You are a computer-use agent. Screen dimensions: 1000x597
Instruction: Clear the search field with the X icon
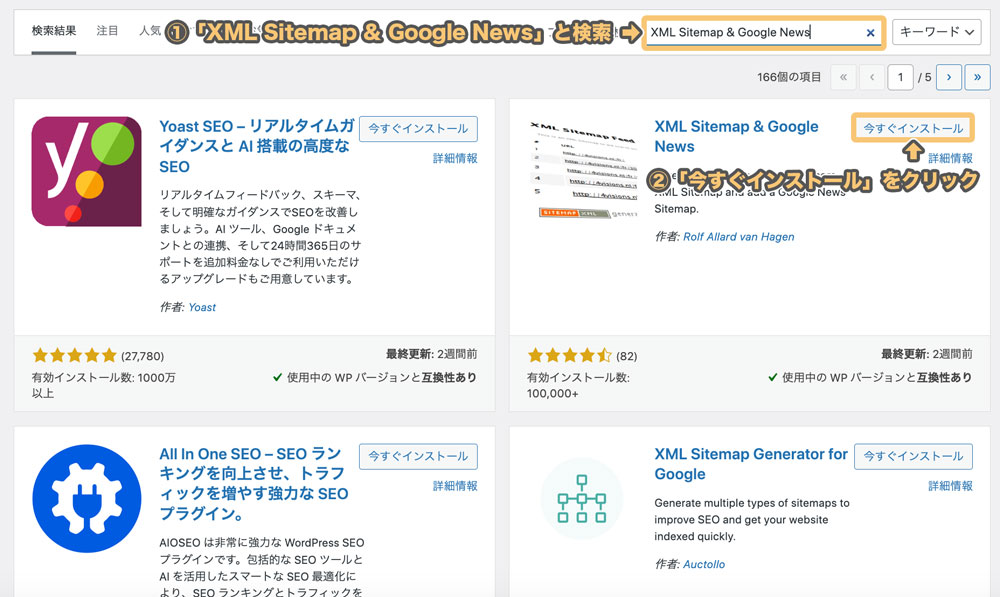click(870, 33)
